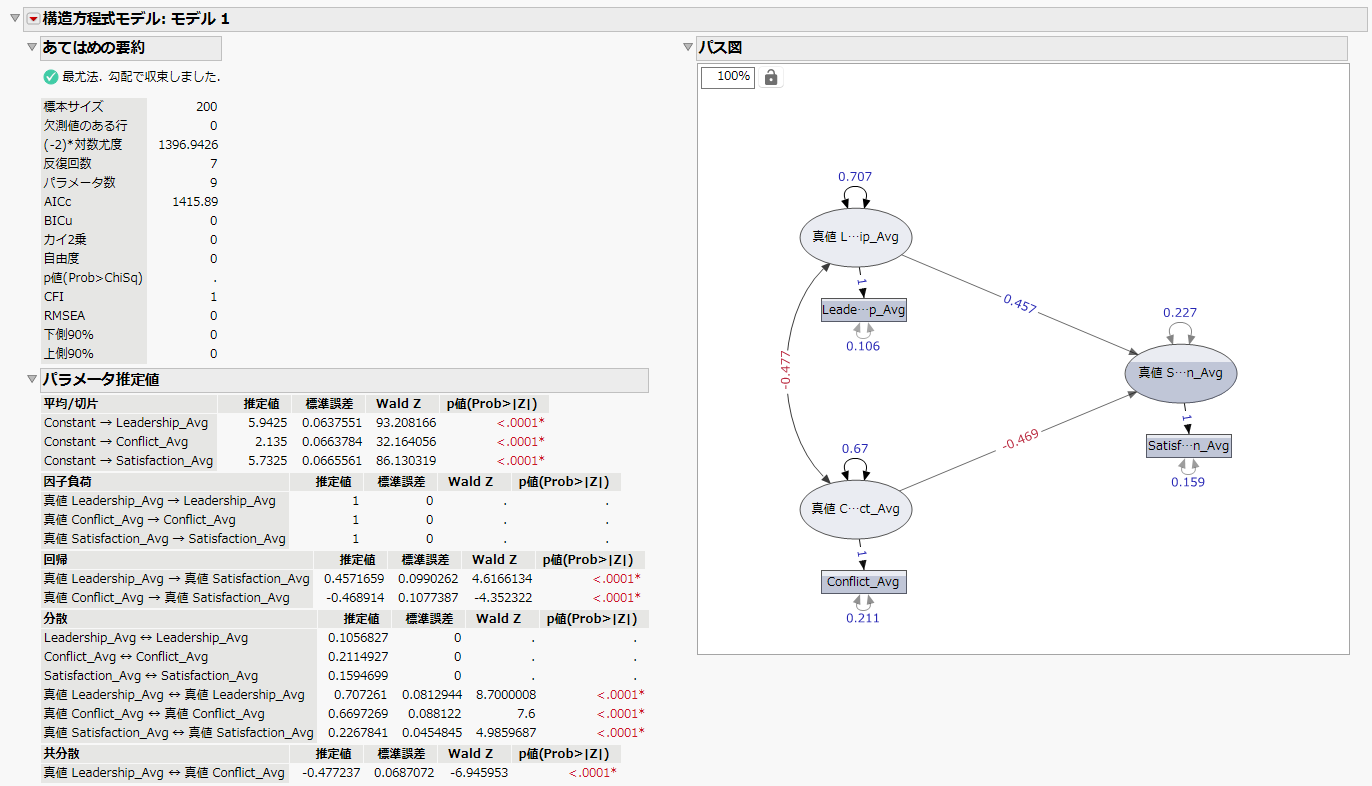This screenshot has height=786, width=1372.
Task: Click the green convergence checkmark icon
Action: click(x=51, y=77)
